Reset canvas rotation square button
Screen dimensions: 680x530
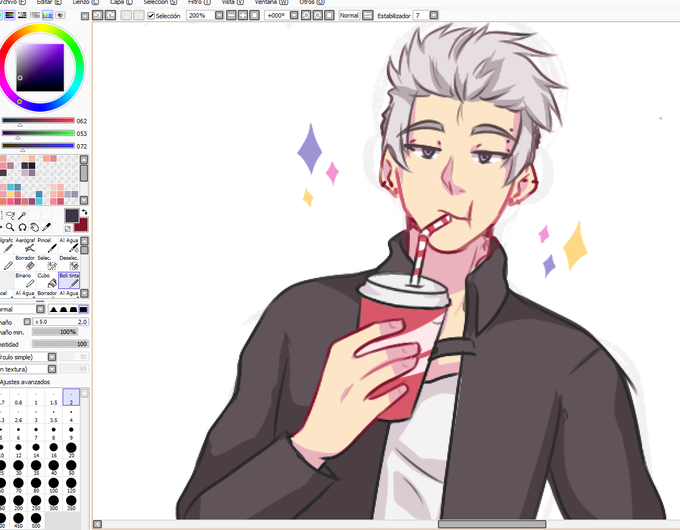tap(330, 16)
